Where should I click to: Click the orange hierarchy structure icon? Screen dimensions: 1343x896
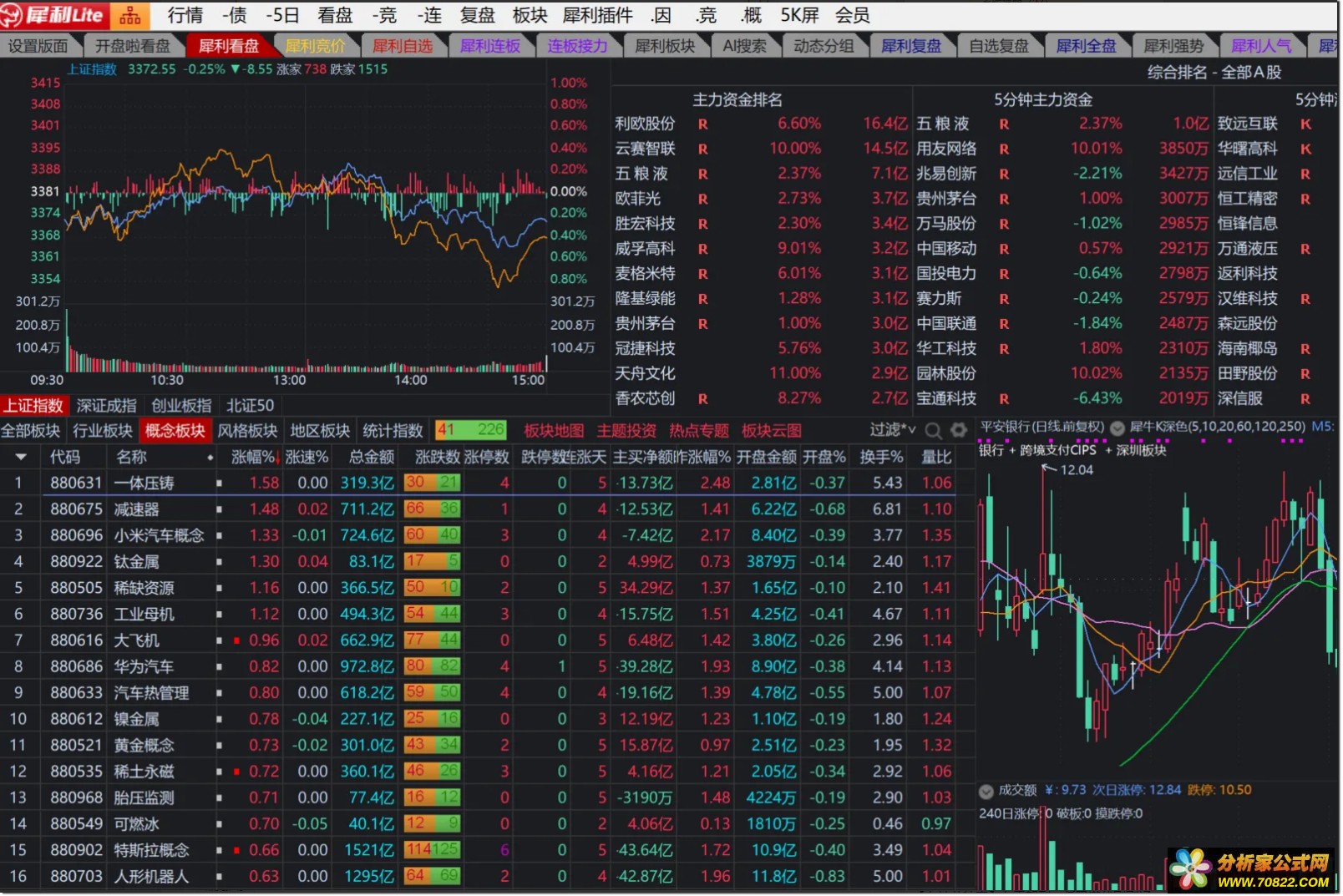tap(130, 15)
